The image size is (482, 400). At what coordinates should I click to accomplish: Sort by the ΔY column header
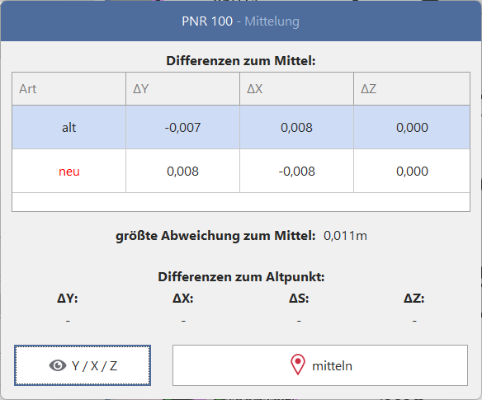[x=183, y=89]
